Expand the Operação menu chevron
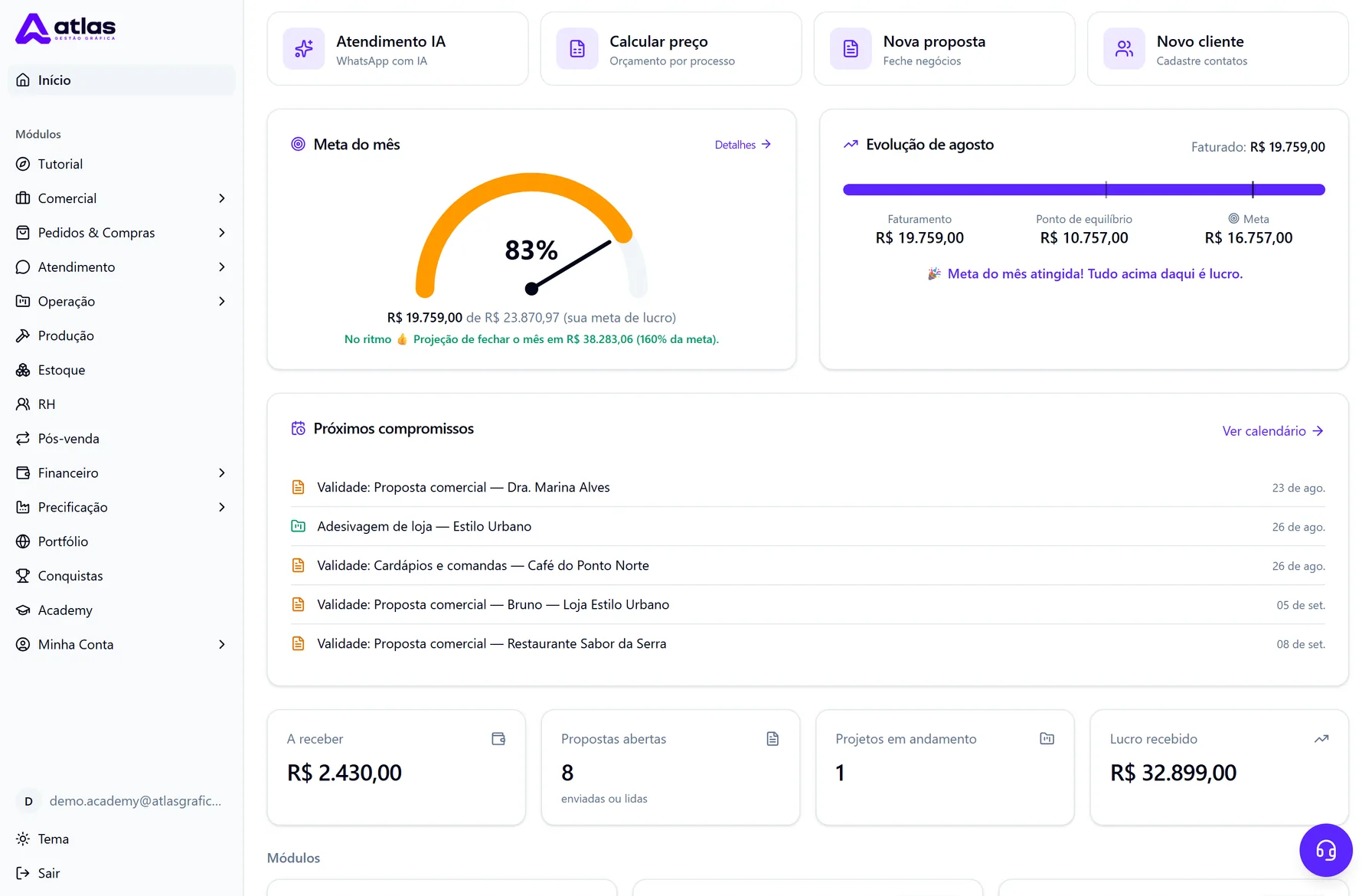Screen dimensions: 1372x896 222,302
